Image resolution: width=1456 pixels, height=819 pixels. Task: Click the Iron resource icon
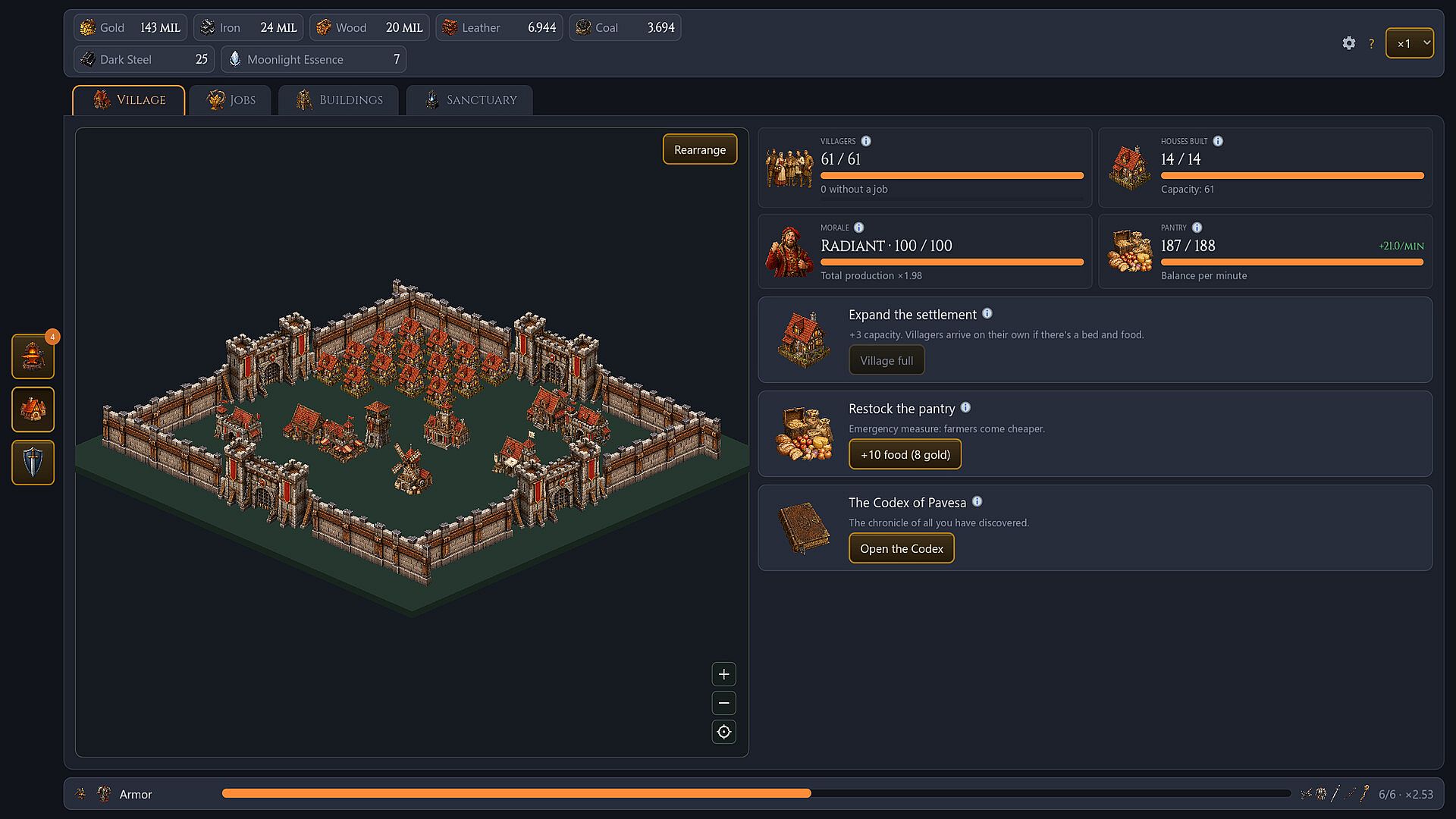coord(208,27)
